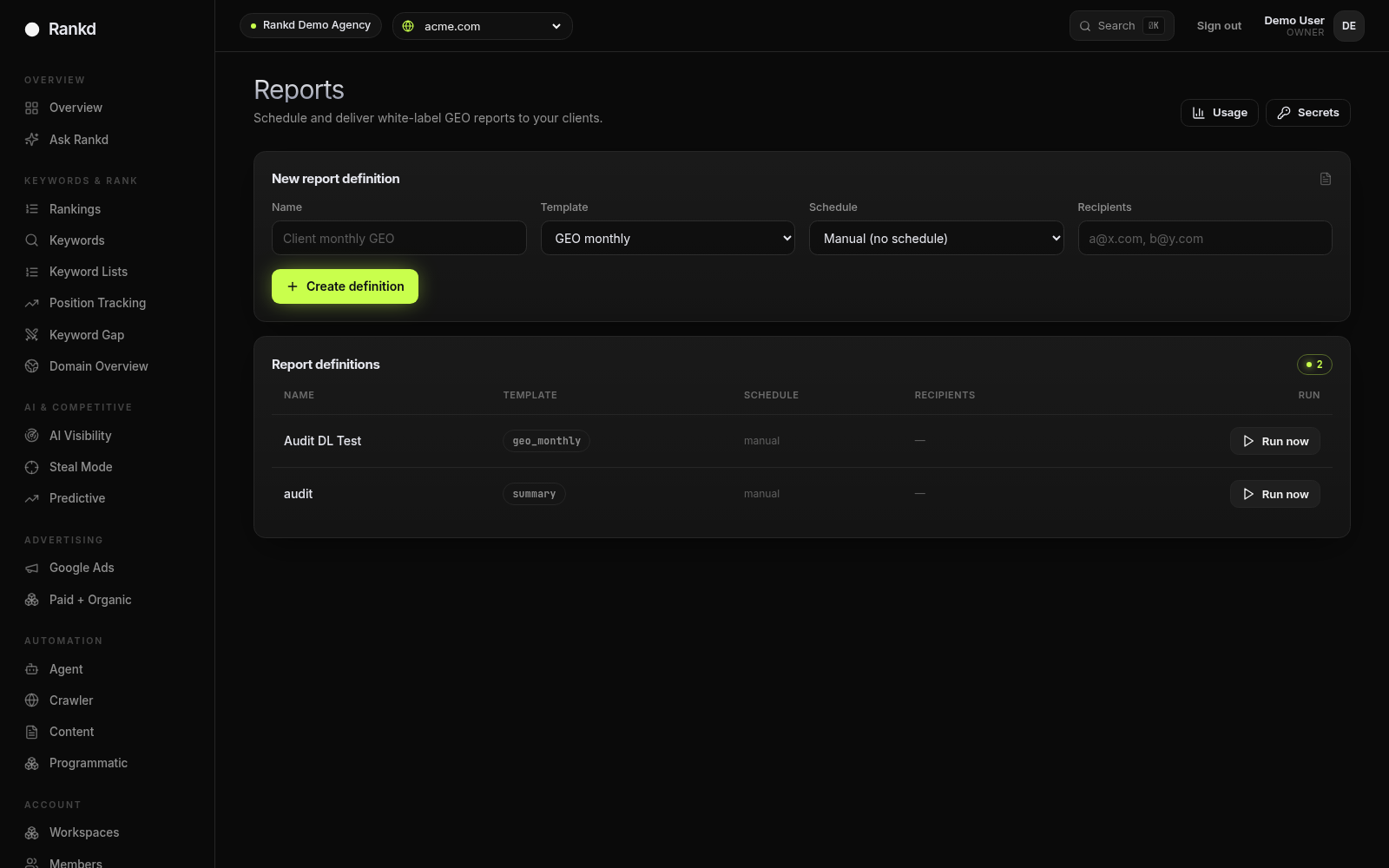Click the Crawler globe icon
The image size is (1389, 868).
click(32, 700)
